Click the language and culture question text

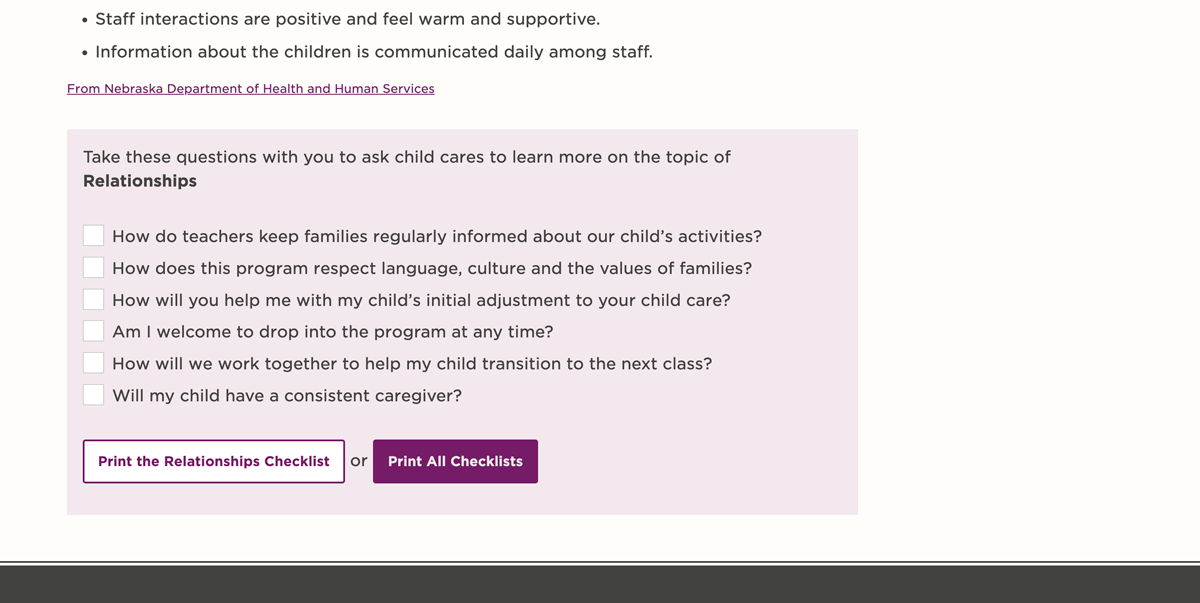click(x=432, y=267)
